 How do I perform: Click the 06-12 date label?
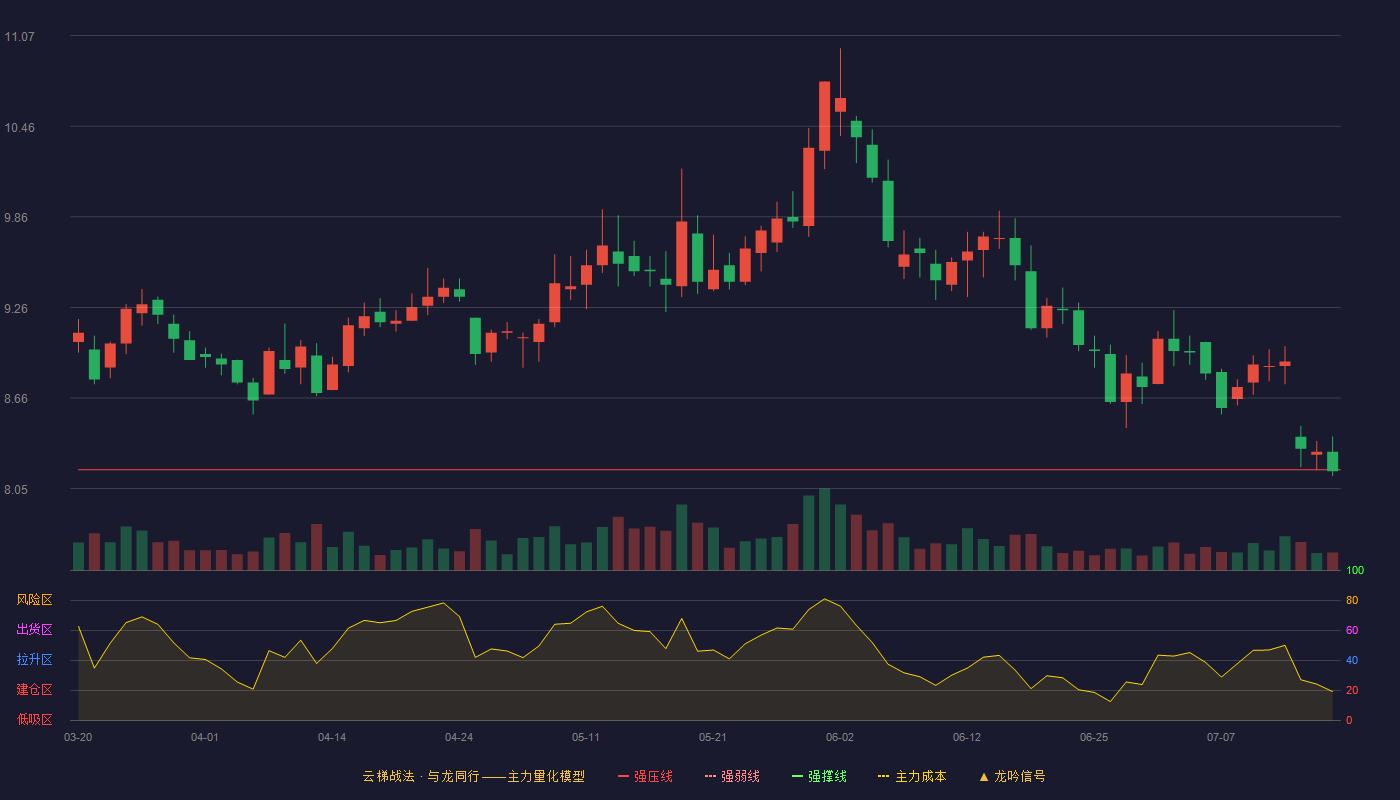pos(967,737)
